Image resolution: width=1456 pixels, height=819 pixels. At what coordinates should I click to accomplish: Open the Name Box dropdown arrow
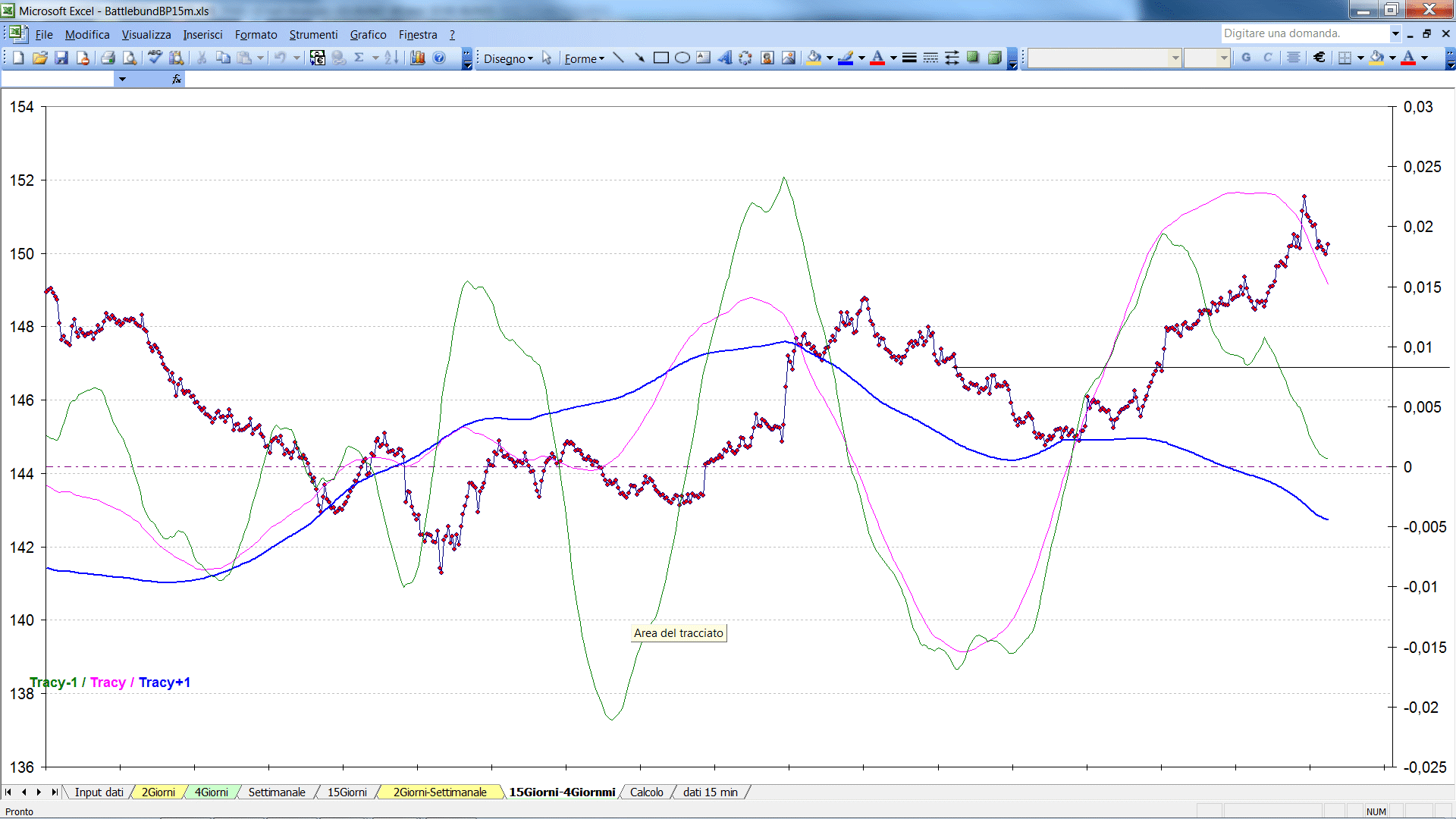(122, 79)
